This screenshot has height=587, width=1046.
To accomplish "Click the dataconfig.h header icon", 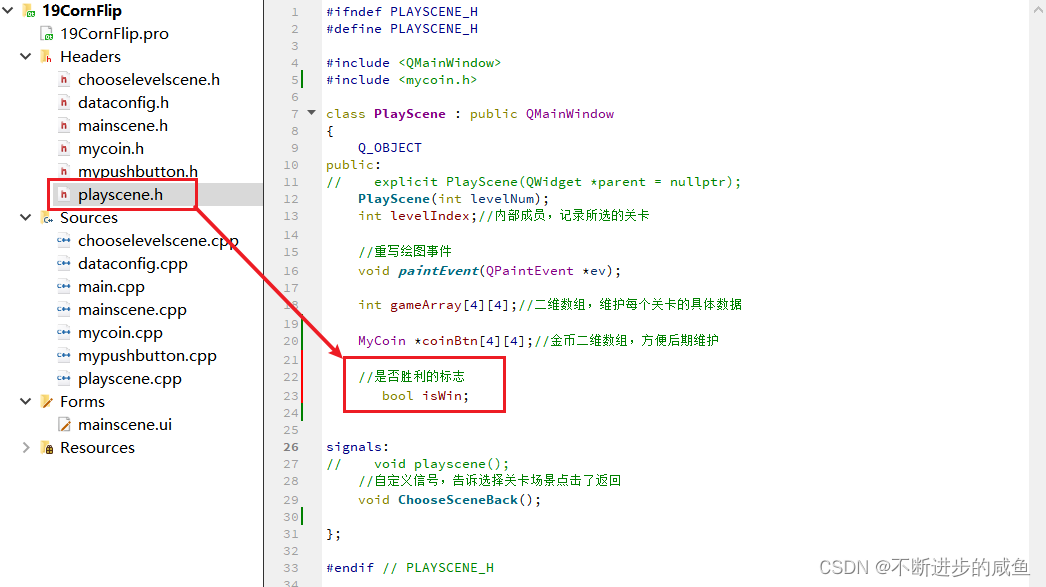I will 64,103.
